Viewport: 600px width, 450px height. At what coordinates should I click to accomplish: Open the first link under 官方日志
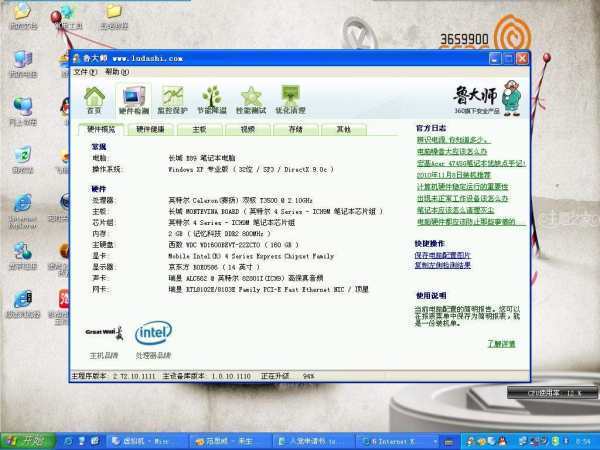[453, 140]
